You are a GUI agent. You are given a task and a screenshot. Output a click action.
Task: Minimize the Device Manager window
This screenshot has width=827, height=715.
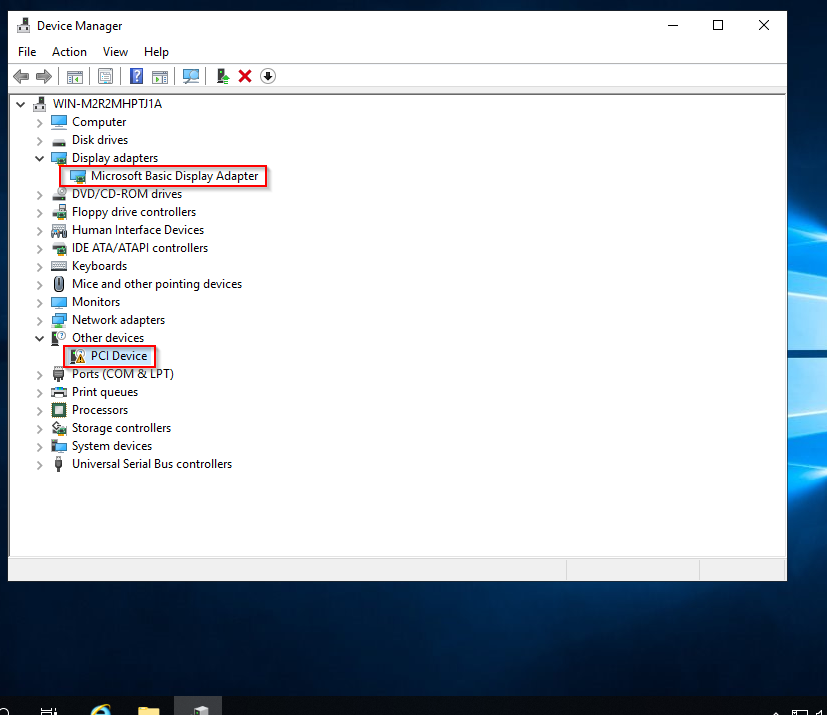pyautogui.click(x=673, y=25)
